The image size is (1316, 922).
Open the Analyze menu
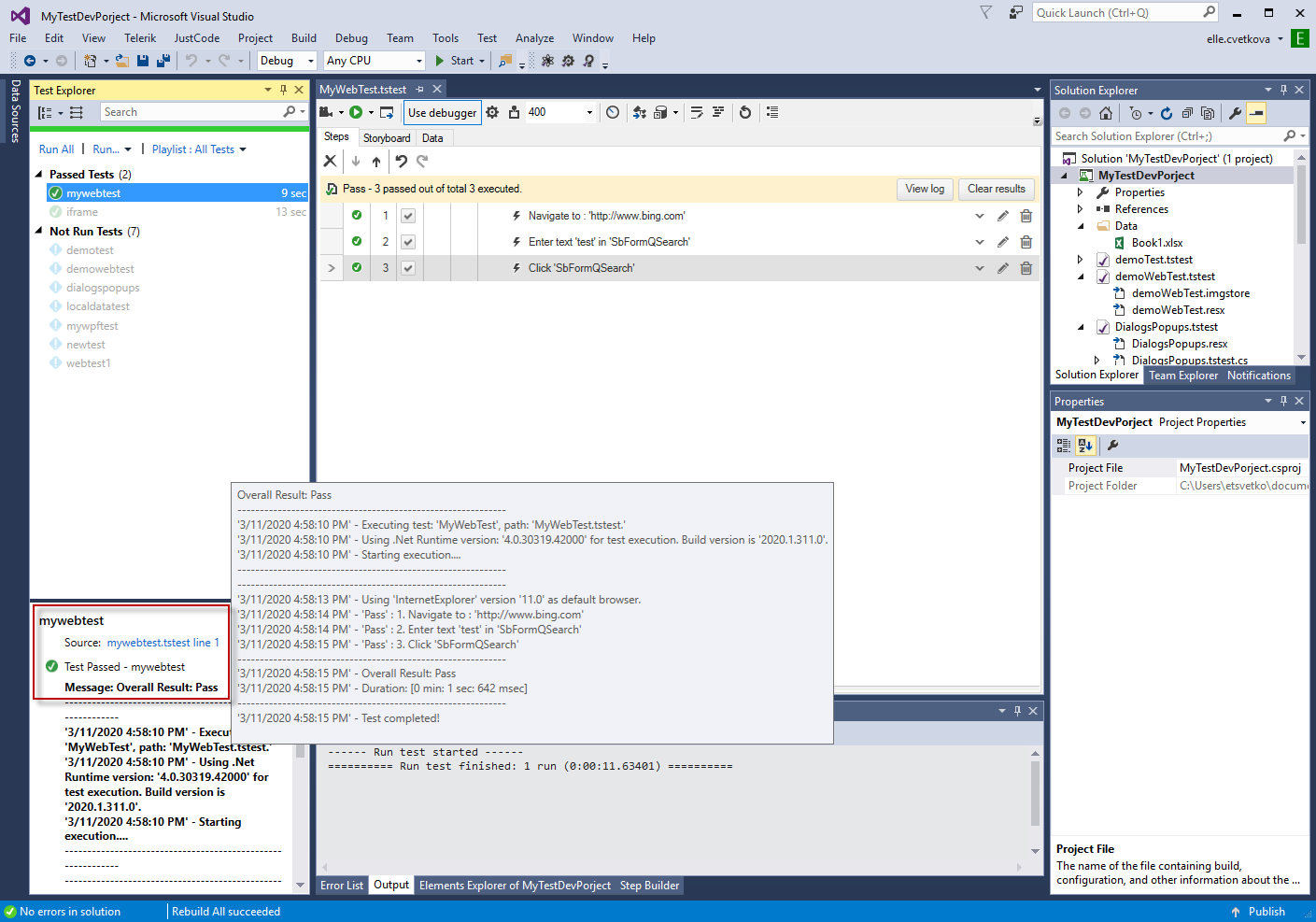[534, 38]
